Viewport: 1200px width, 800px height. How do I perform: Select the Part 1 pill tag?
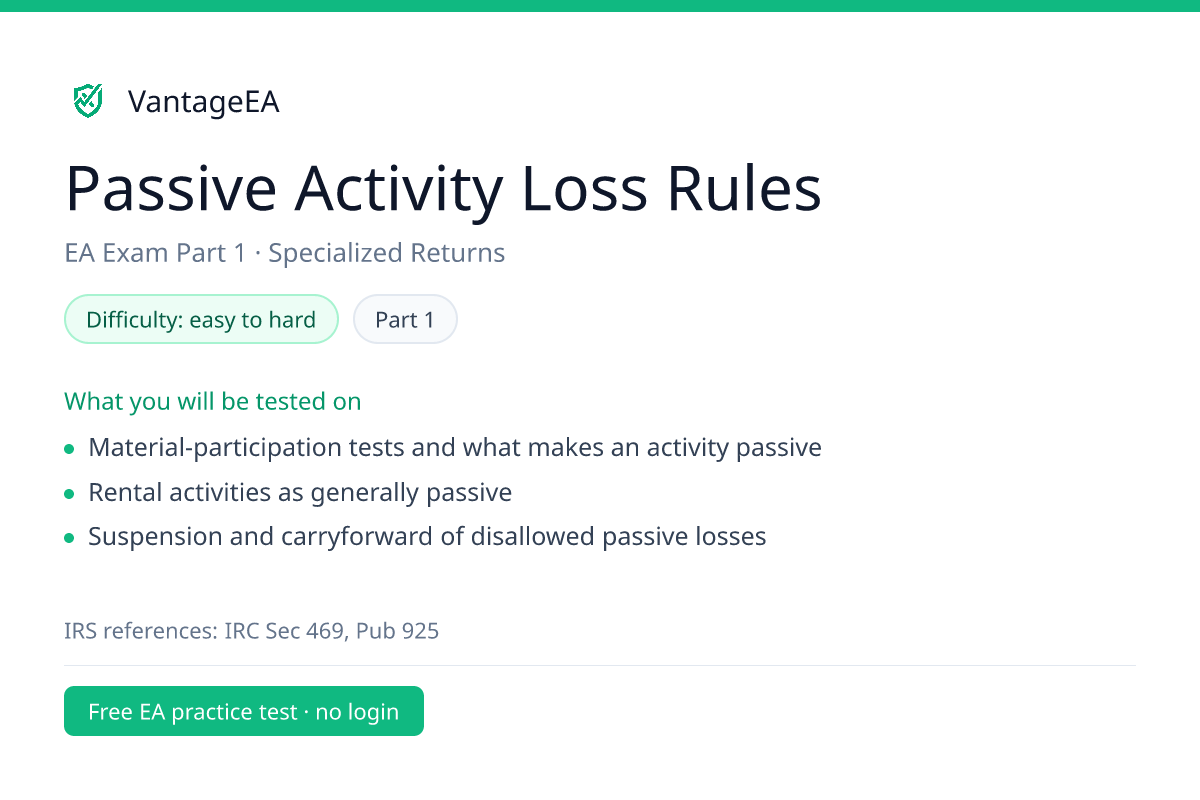coord(405,320)
